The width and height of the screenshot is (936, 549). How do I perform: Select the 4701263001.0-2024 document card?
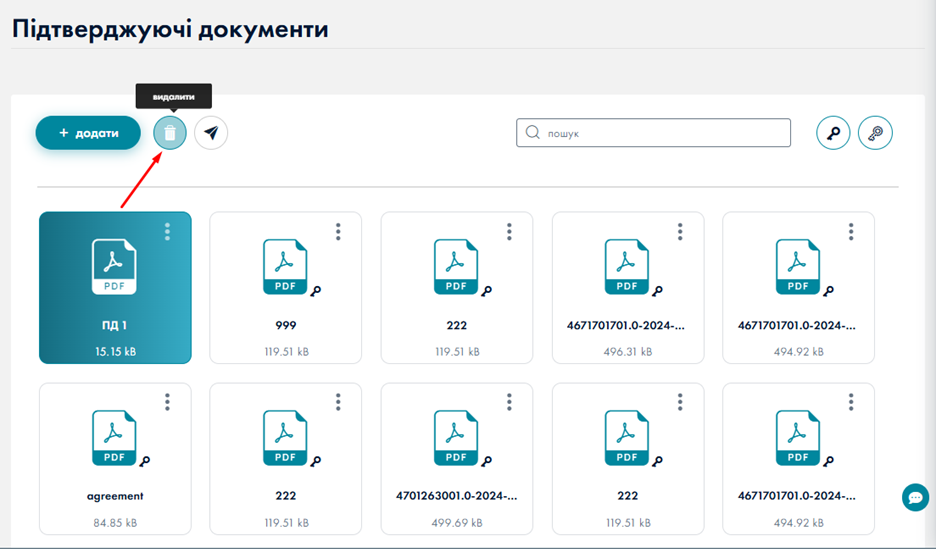click(x=456, y=458)
